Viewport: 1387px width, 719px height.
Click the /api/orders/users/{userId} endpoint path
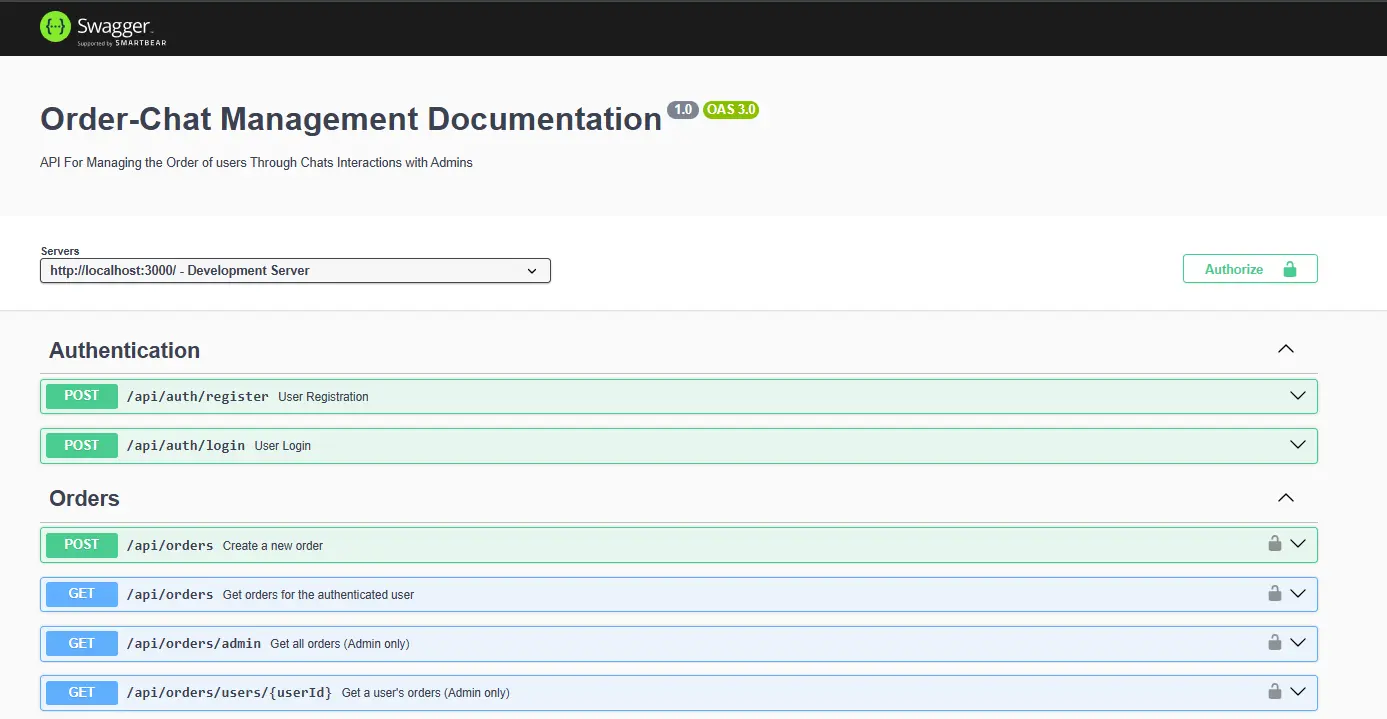(228, 692)
